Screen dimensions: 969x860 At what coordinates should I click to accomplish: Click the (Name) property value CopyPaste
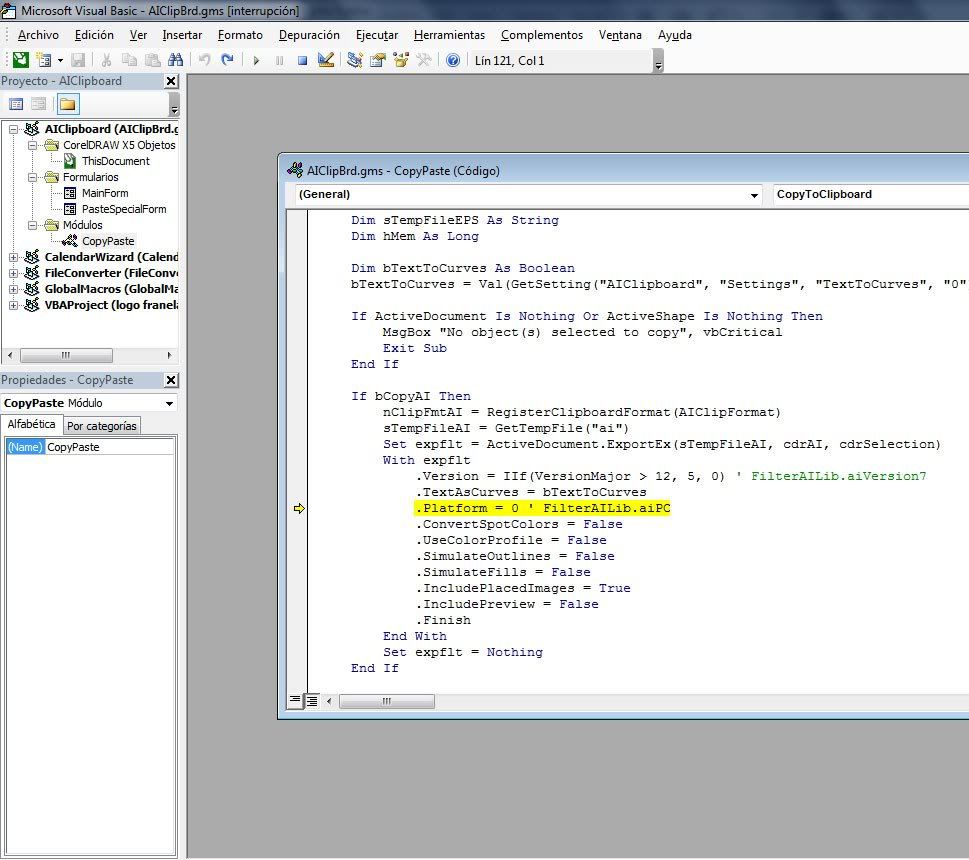110,447
